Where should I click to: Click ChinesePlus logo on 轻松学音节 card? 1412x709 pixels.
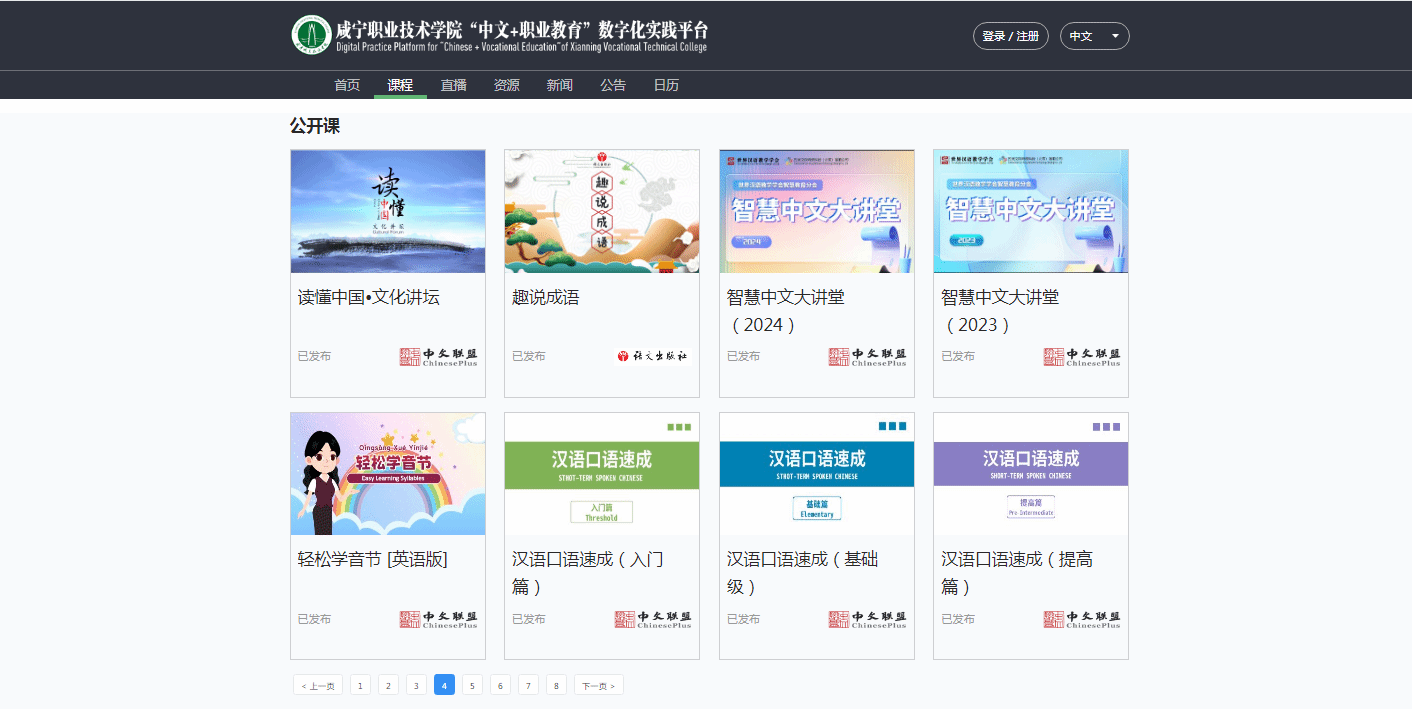[x=439, y=620]
